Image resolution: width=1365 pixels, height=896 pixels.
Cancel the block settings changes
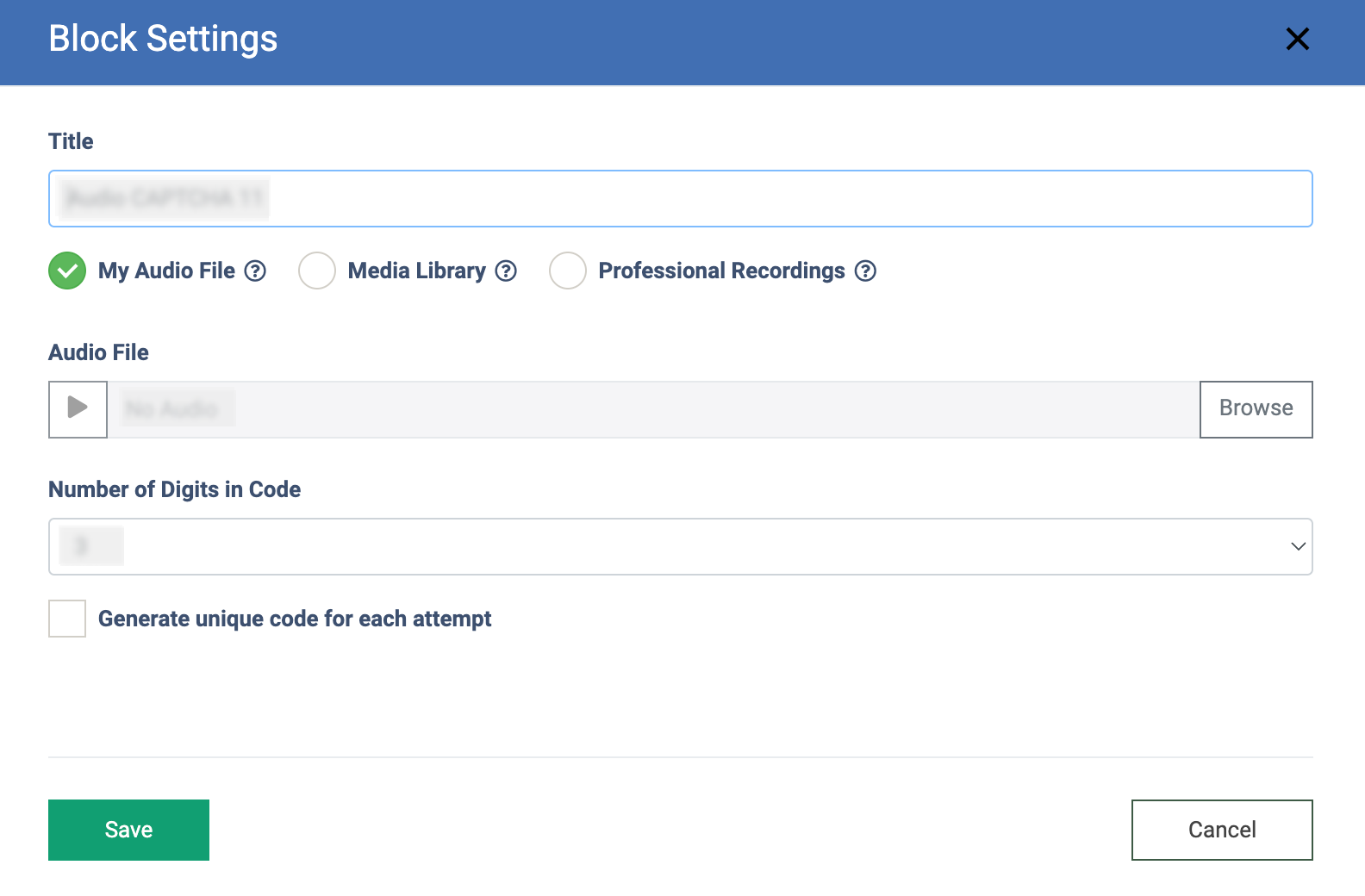(x=1221, y=830)
